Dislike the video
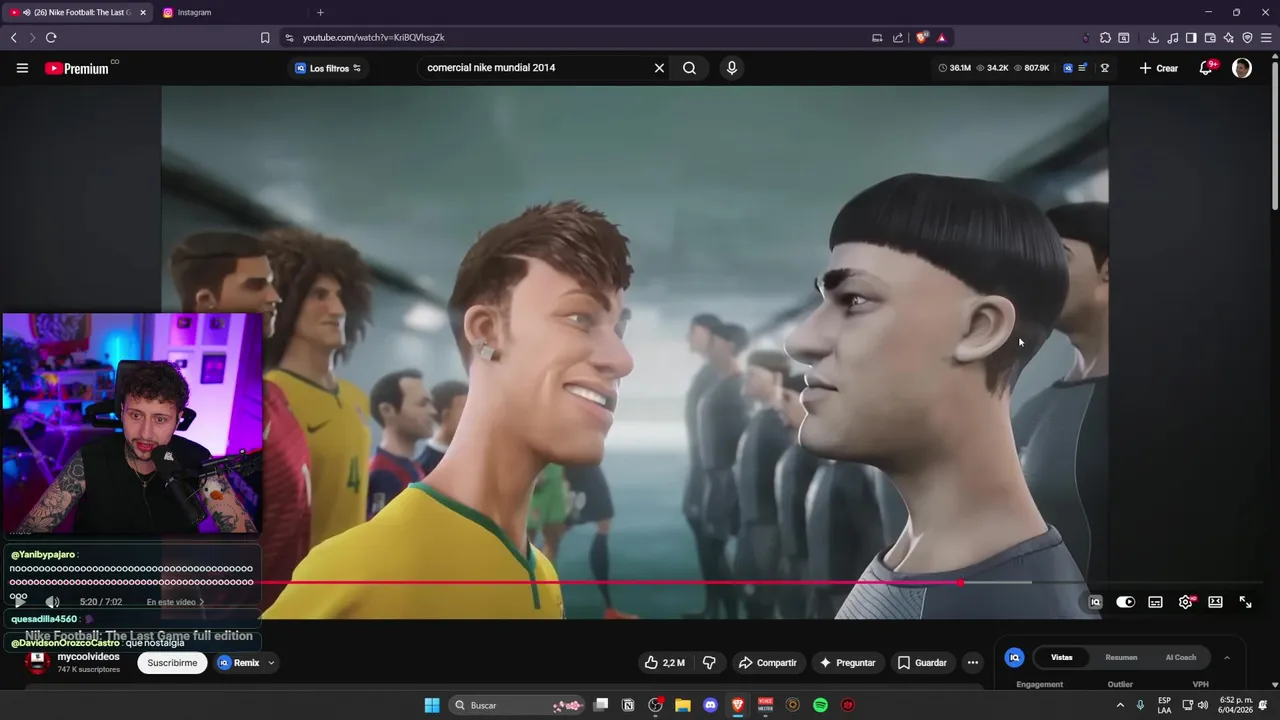Viewport: 1280px width, 720px height. [x=709, y=663]
